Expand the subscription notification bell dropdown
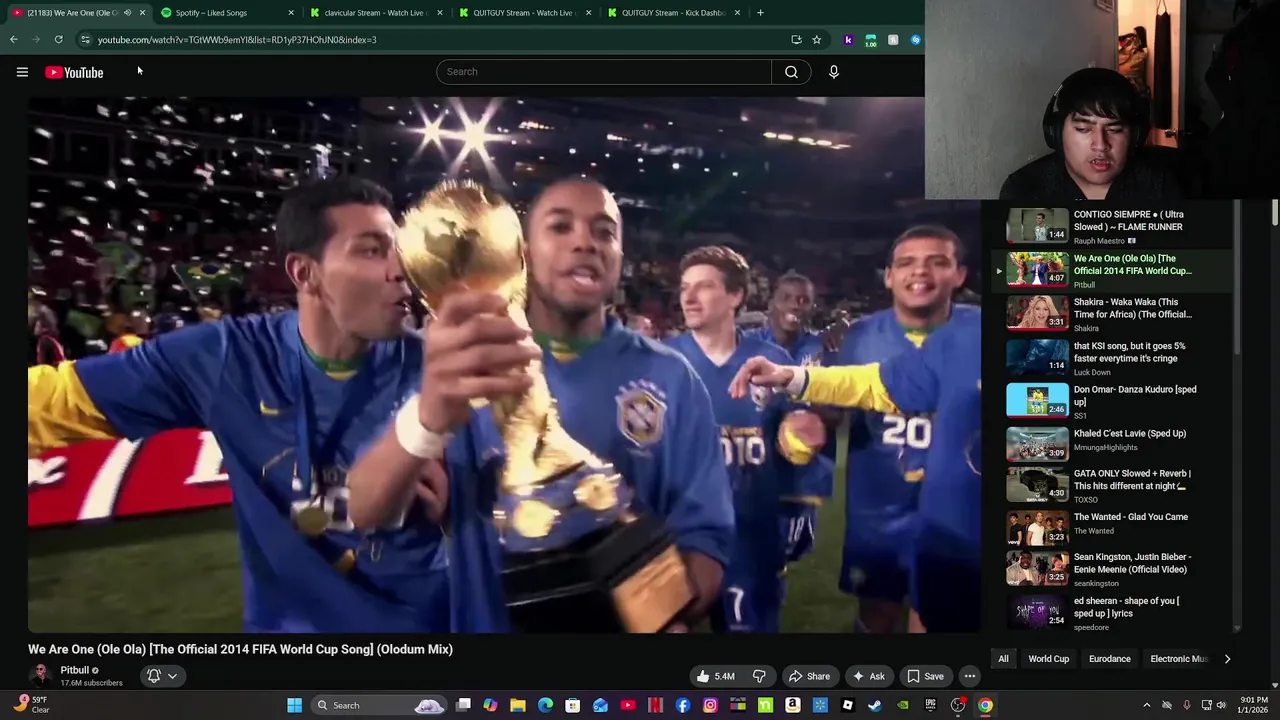The image size is (1280, 720). pyautogui.click(x=162, y=676)
